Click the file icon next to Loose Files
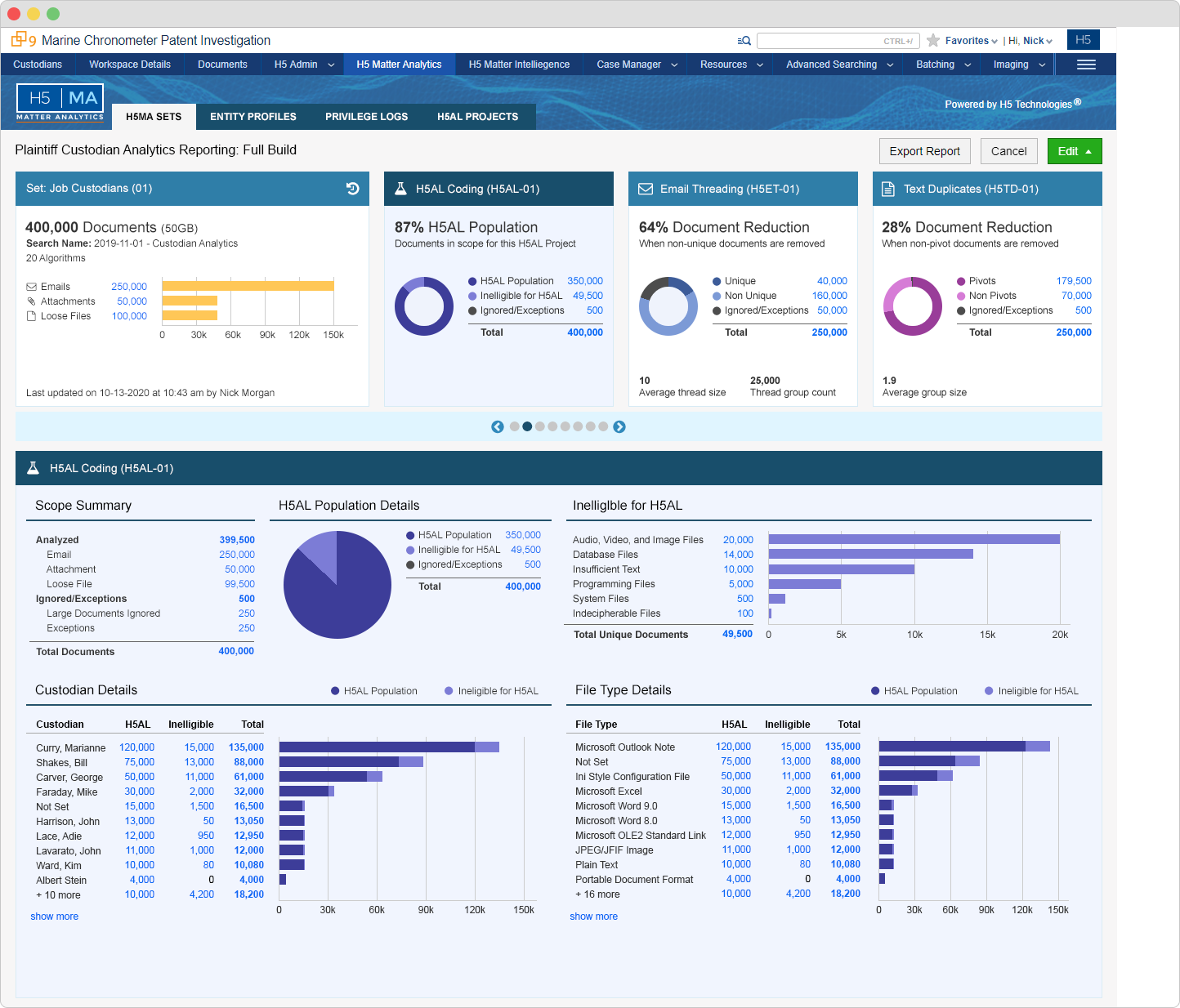Screen dimensions: 1180x1008 (x=32, y=316)
